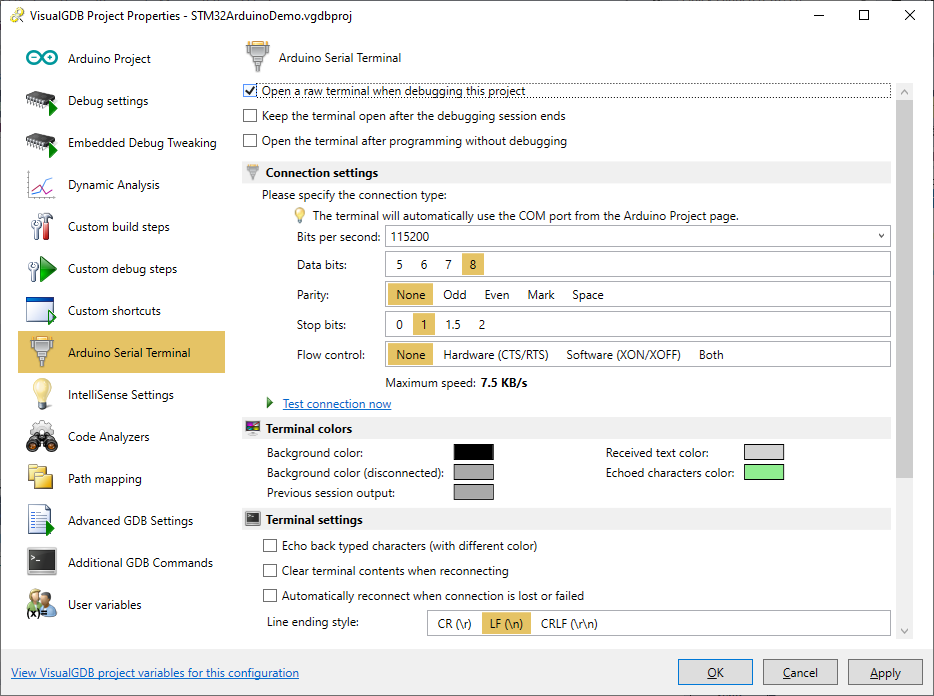934x696 pixels.
Task: Select CRLF line ending style
Action: point(569,624)
